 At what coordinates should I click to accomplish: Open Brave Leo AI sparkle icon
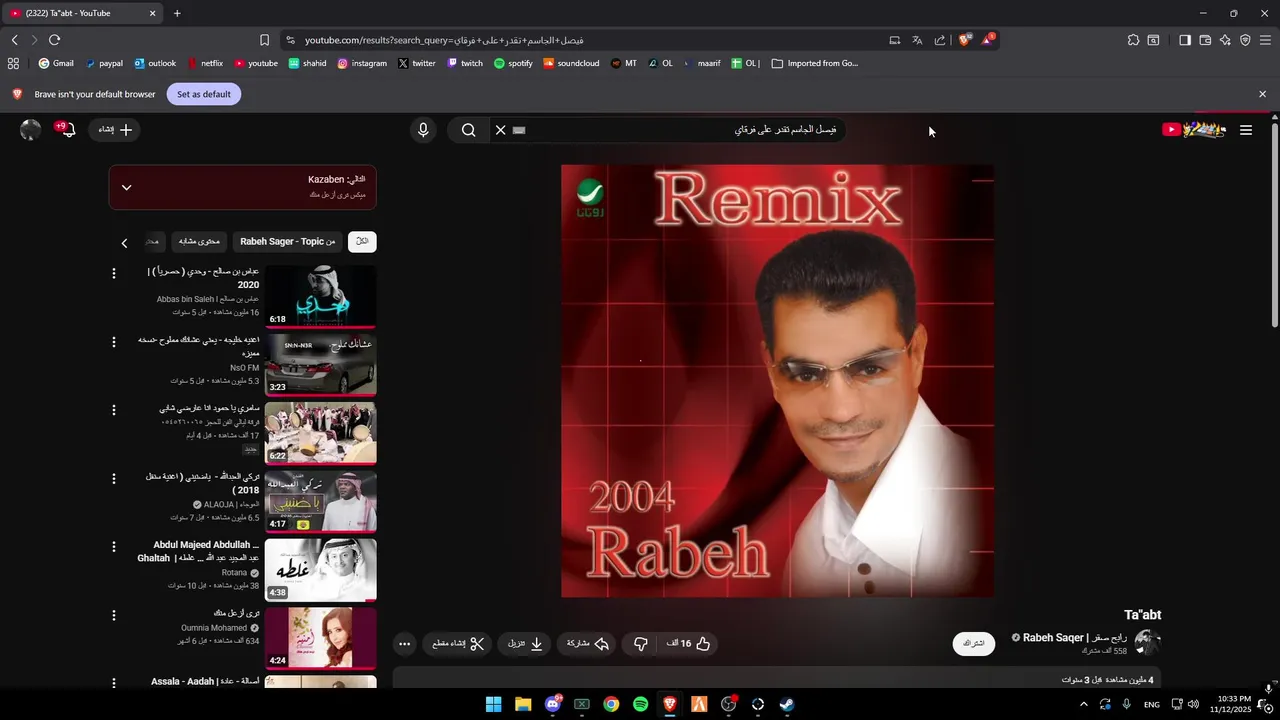point(1225,40)
